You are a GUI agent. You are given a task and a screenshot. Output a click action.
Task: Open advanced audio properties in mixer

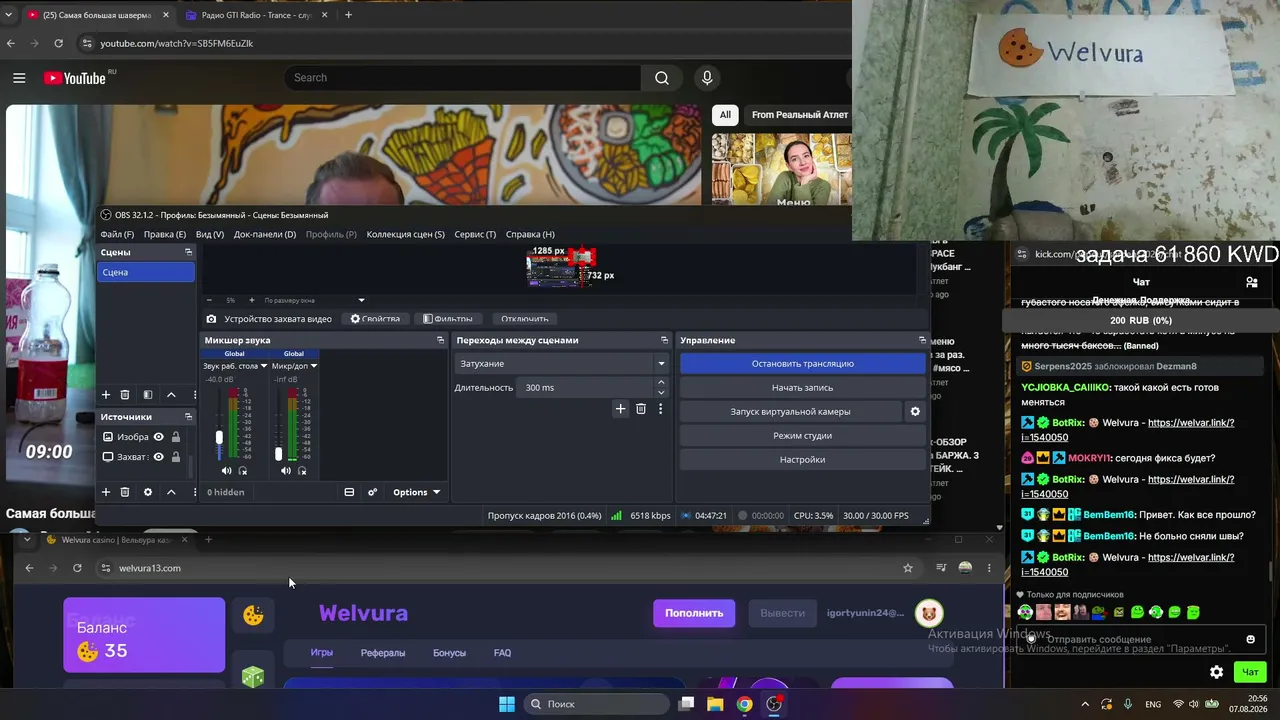pos(372,492)
